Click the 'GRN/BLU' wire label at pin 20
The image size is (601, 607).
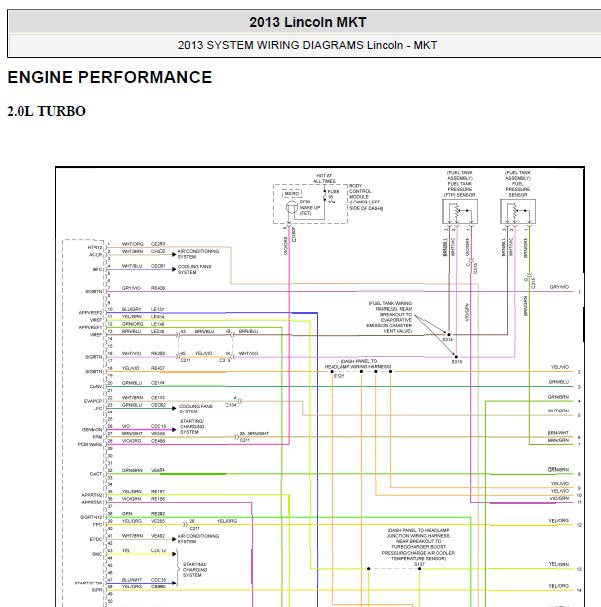pos(132,383)
